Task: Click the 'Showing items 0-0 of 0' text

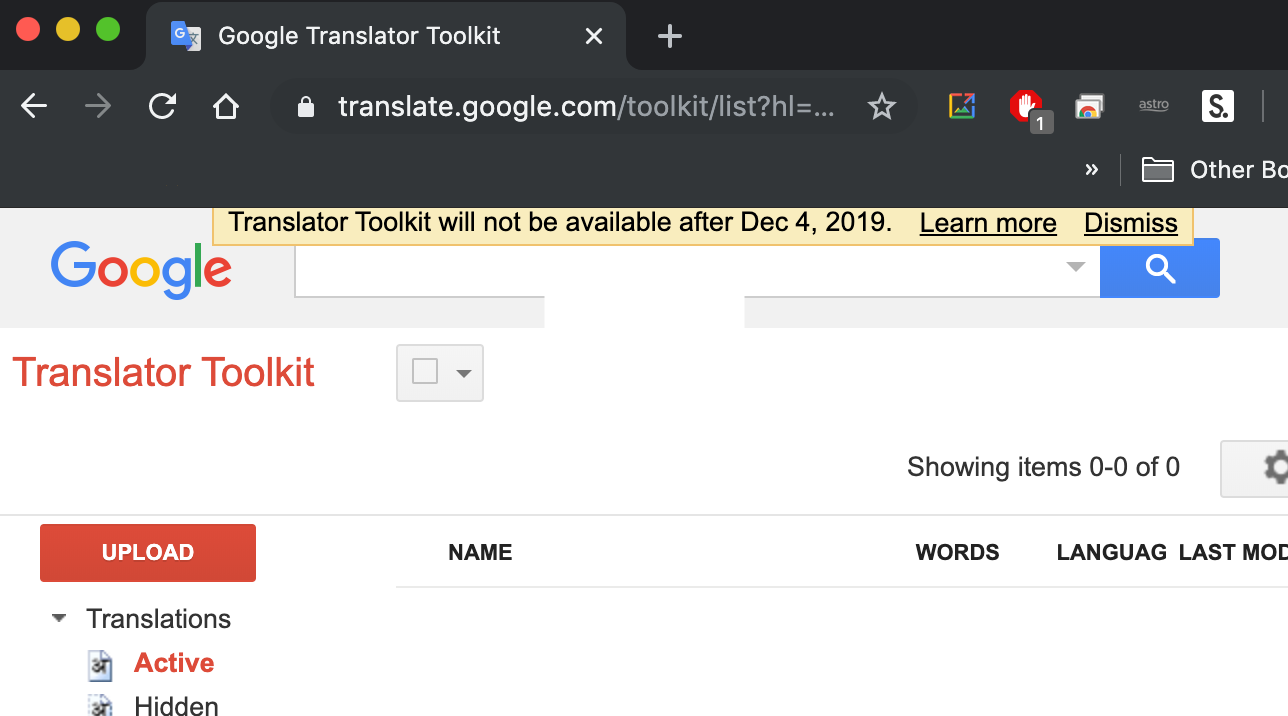Action: [x=1043, y=467]
